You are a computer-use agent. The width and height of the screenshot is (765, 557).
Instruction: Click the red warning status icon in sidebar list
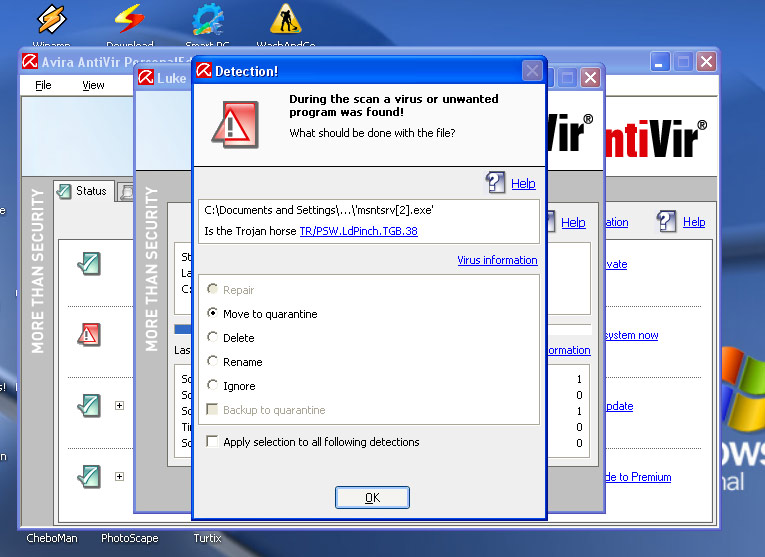click(89, 335)
